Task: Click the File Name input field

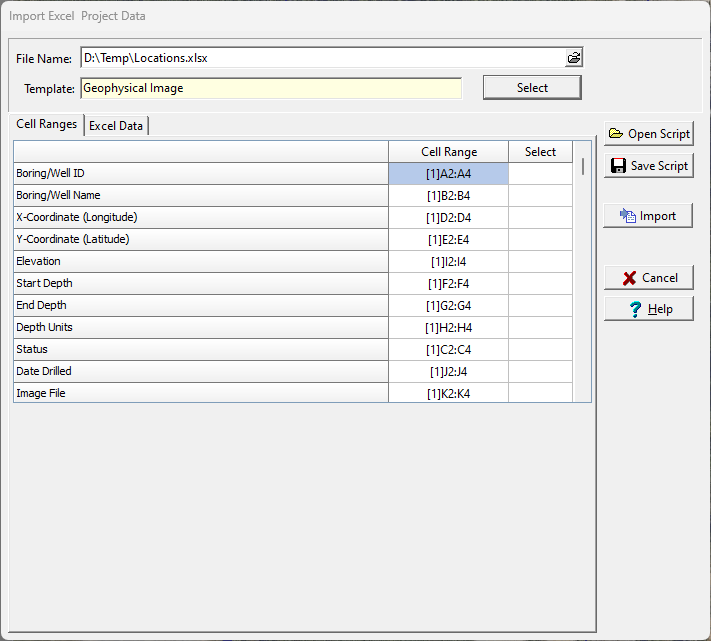Action: tap(322, 58)
